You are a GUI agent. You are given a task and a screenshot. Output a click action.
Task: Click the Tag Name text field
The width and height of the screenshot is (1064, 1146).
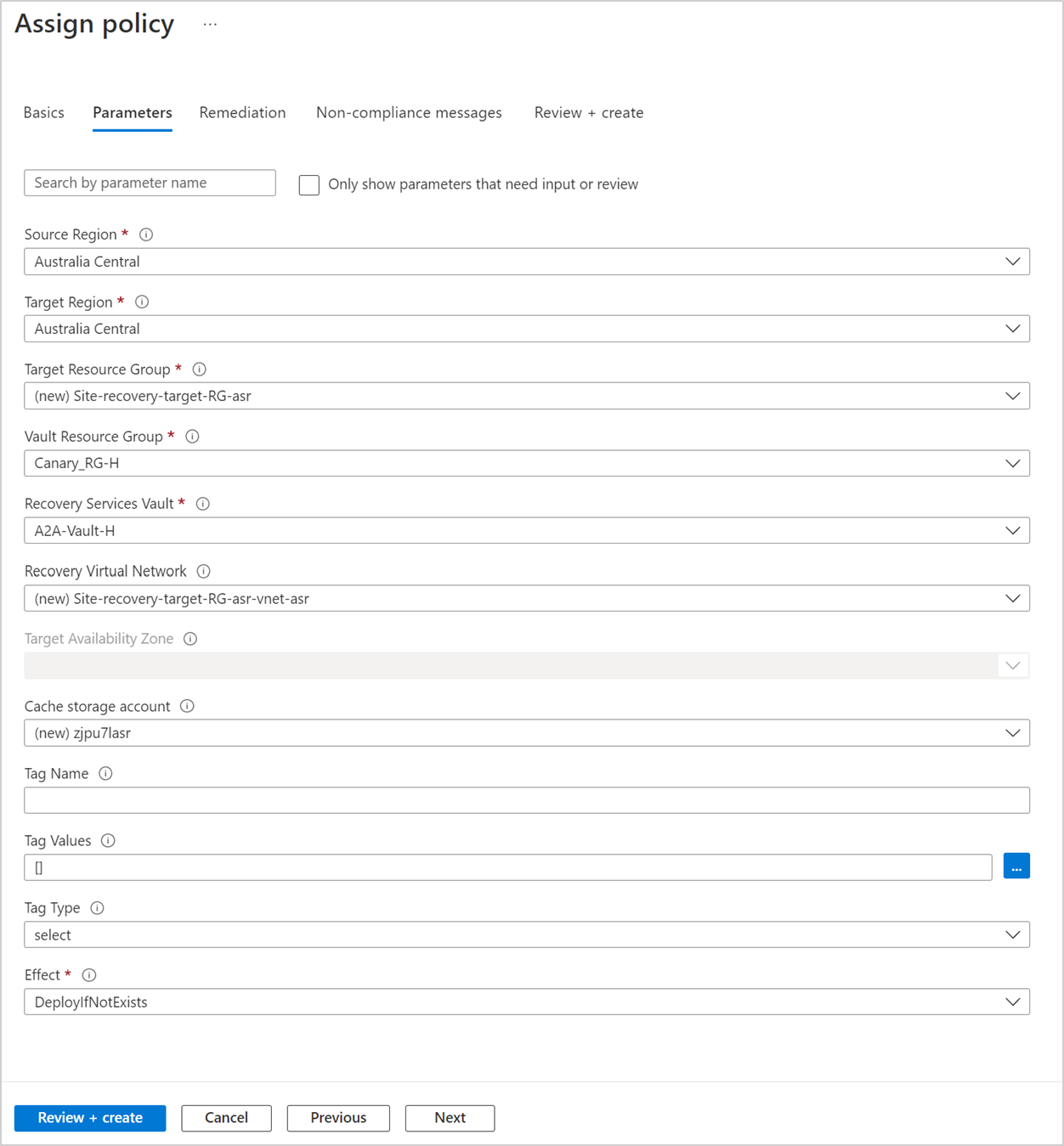526,800
